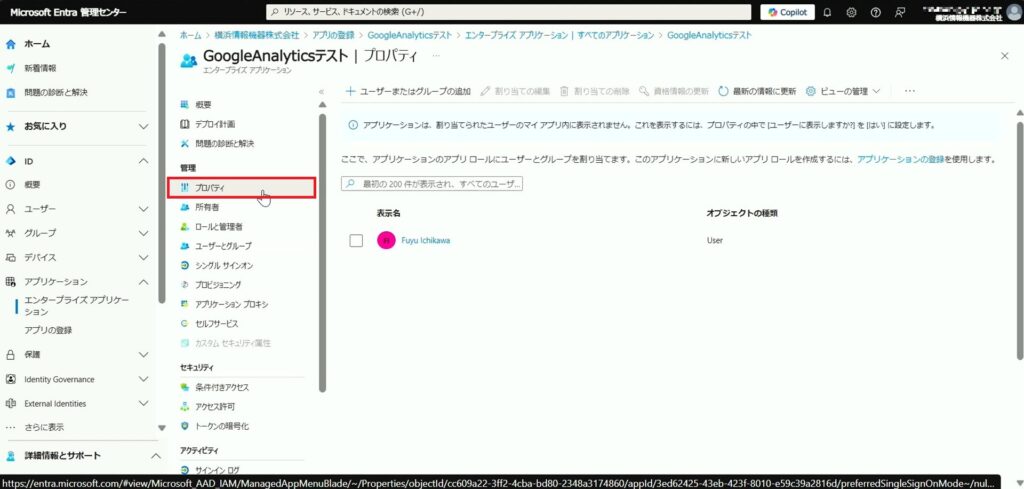
Task: Click エンタープライズ アプリケーション breadcrumb link
Action: (x=558, y=35)
